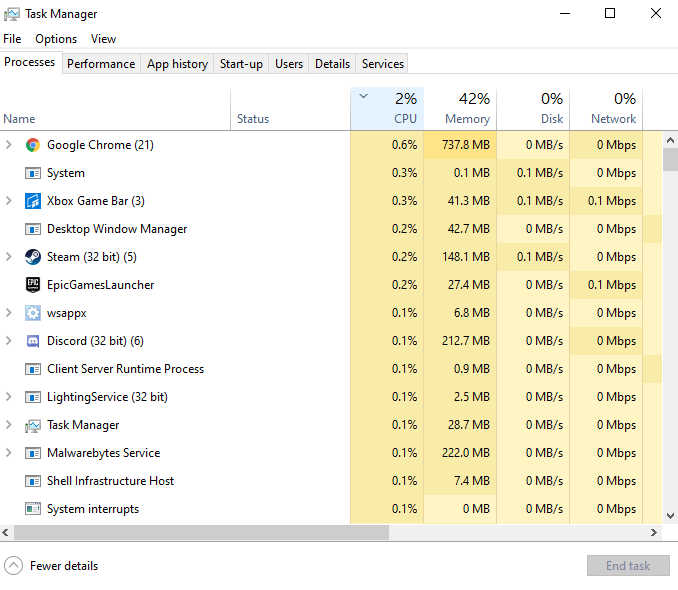Click the horizontal scrollbar right arrow
Image resolution: width=678 pixels, height=590 pixels.
pyautogui.click(x=654, y=532)
